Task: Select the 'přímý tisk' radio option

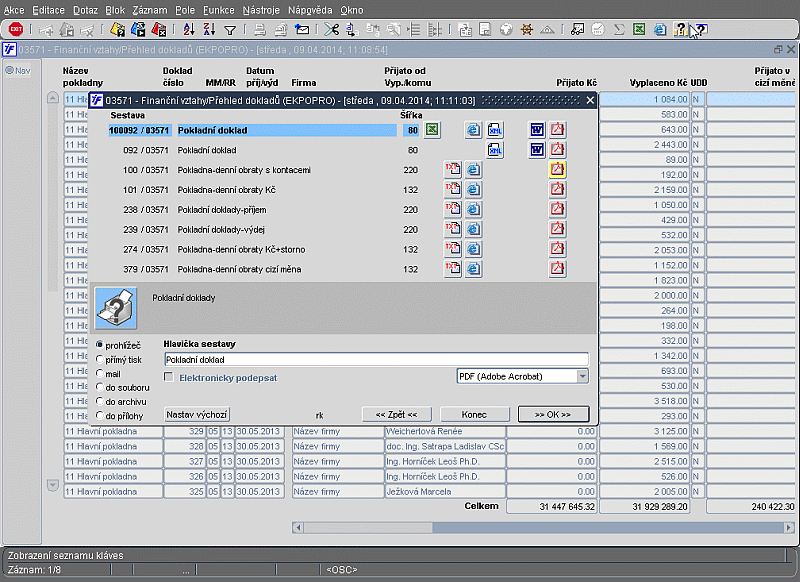Action: 99,359
